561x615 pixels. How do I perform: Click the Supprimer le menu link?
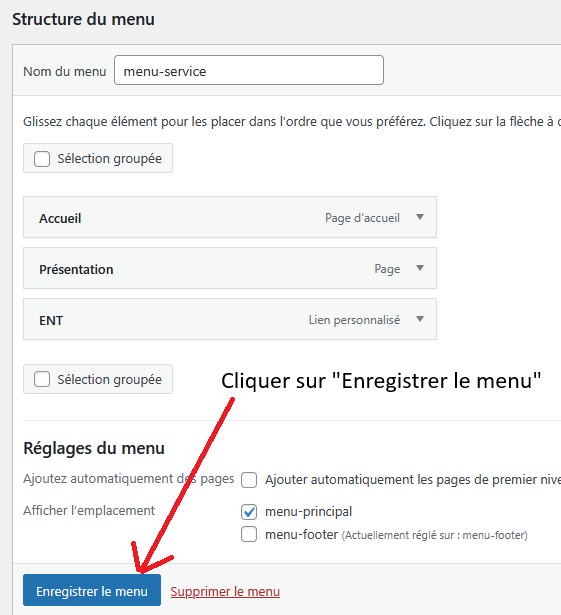click(225, 591)
